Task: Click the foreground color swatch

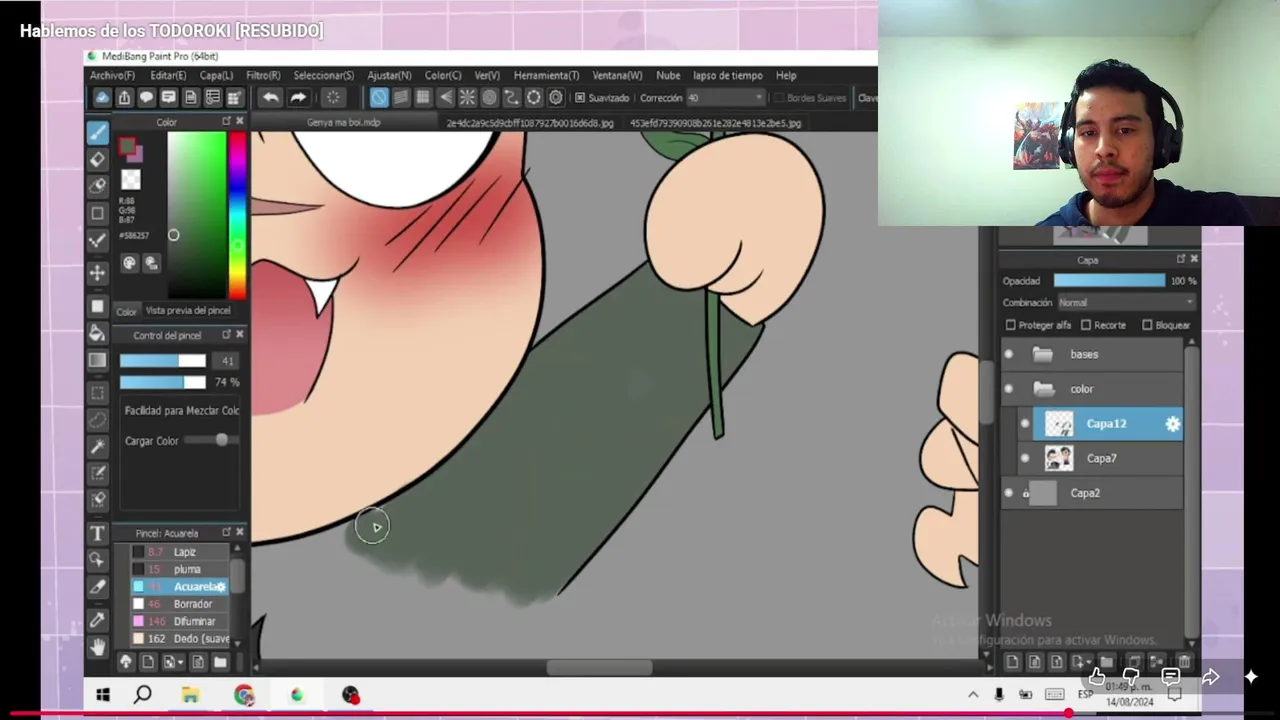Action: point(127,147)
